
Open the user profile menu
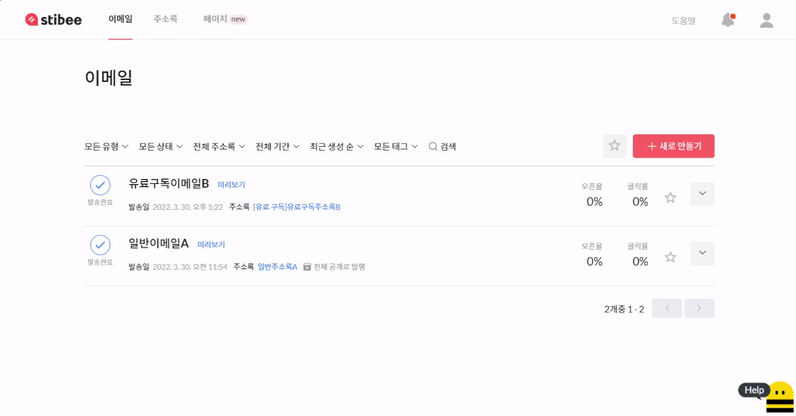pyautogui.click(x=766, y=20)
